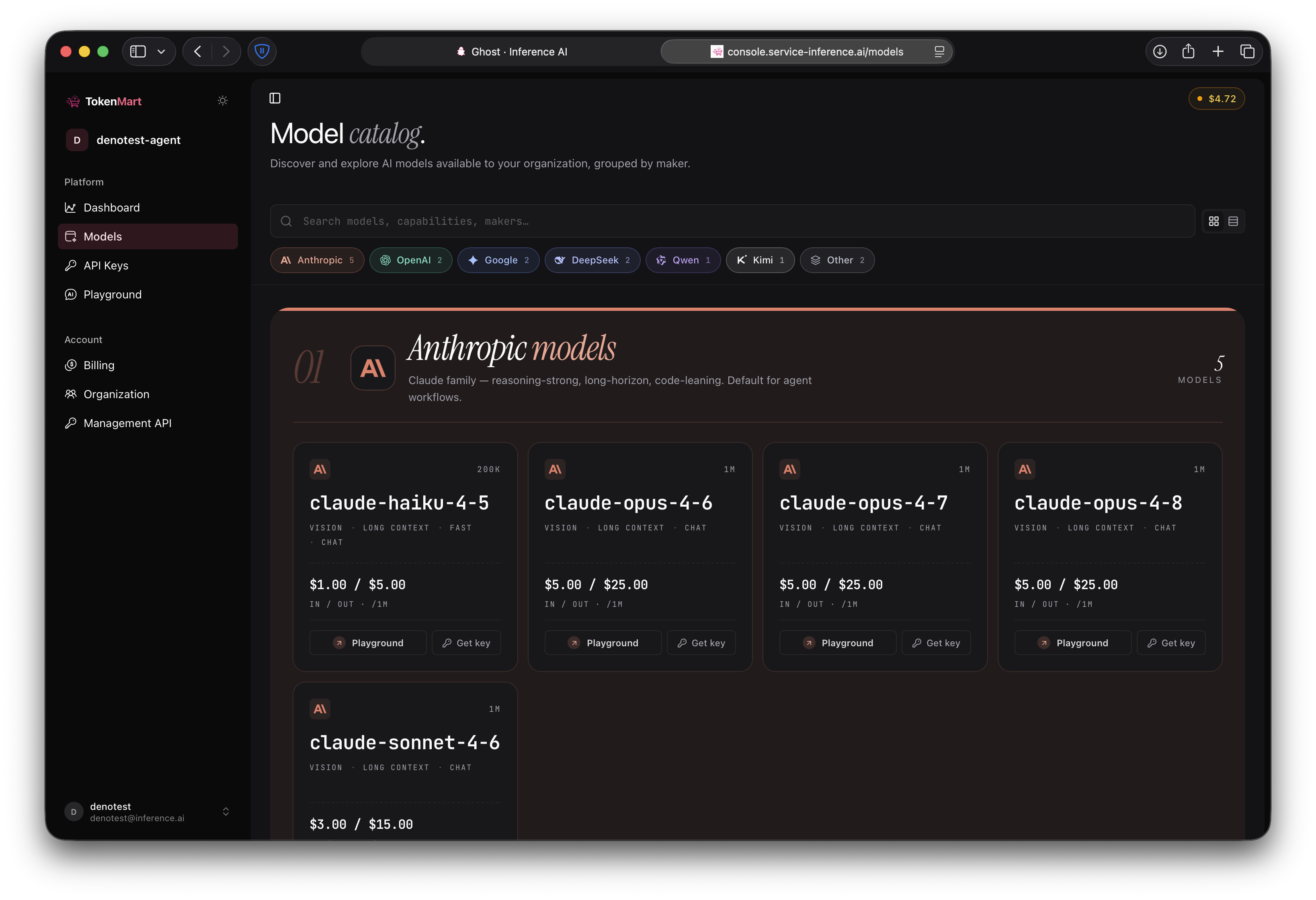Filter models by Anthropic
The width and height of the screenshot is (1316, 900).
click(317, 260)
